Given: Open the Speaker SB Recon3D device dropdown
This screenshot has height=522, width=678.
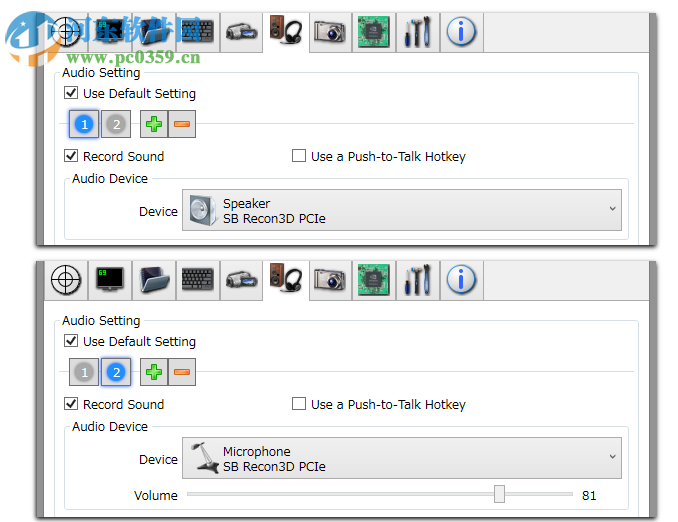Looking at the screenshot, I should pyautogui.click(x=402, y=210).
